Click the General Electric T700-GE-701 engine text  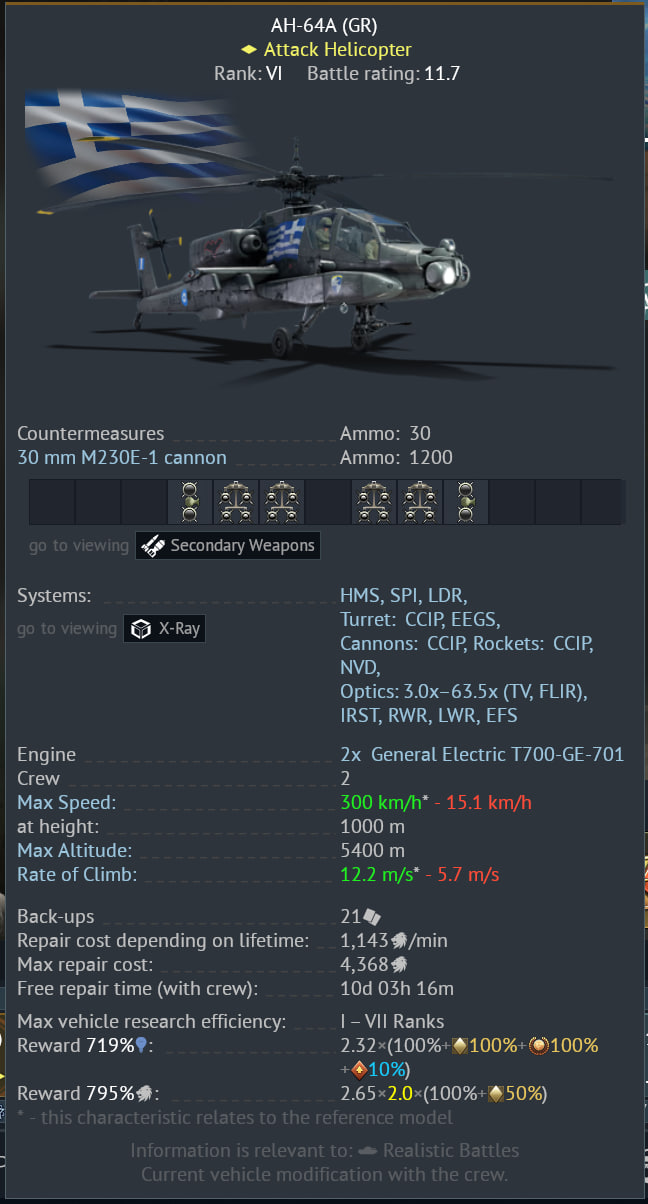click(497, 755)
